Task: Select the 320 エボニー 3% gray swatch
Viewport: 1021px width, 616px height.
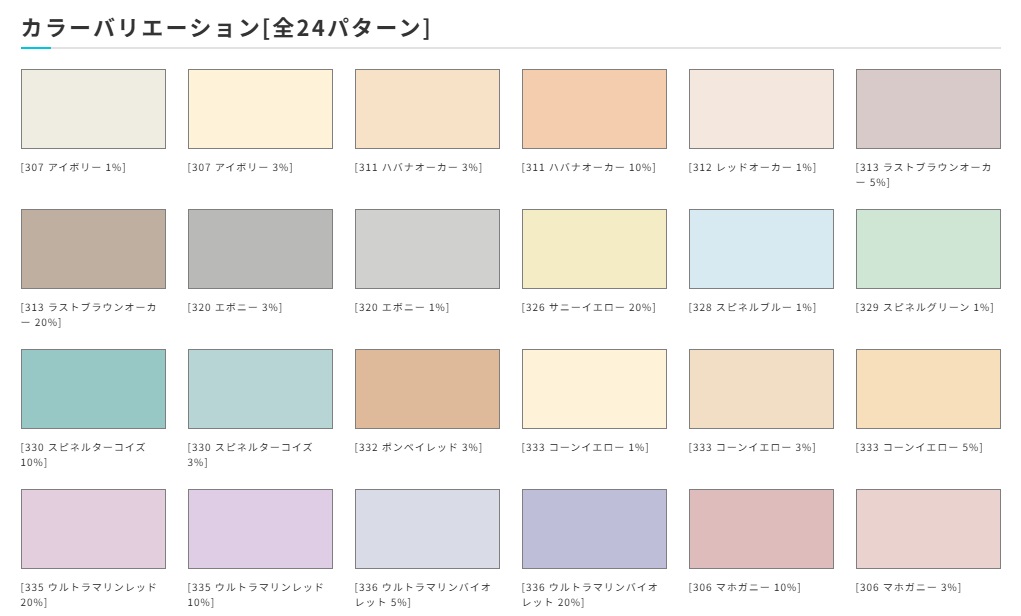Action: pyautogui.click(x=260, y=249)
